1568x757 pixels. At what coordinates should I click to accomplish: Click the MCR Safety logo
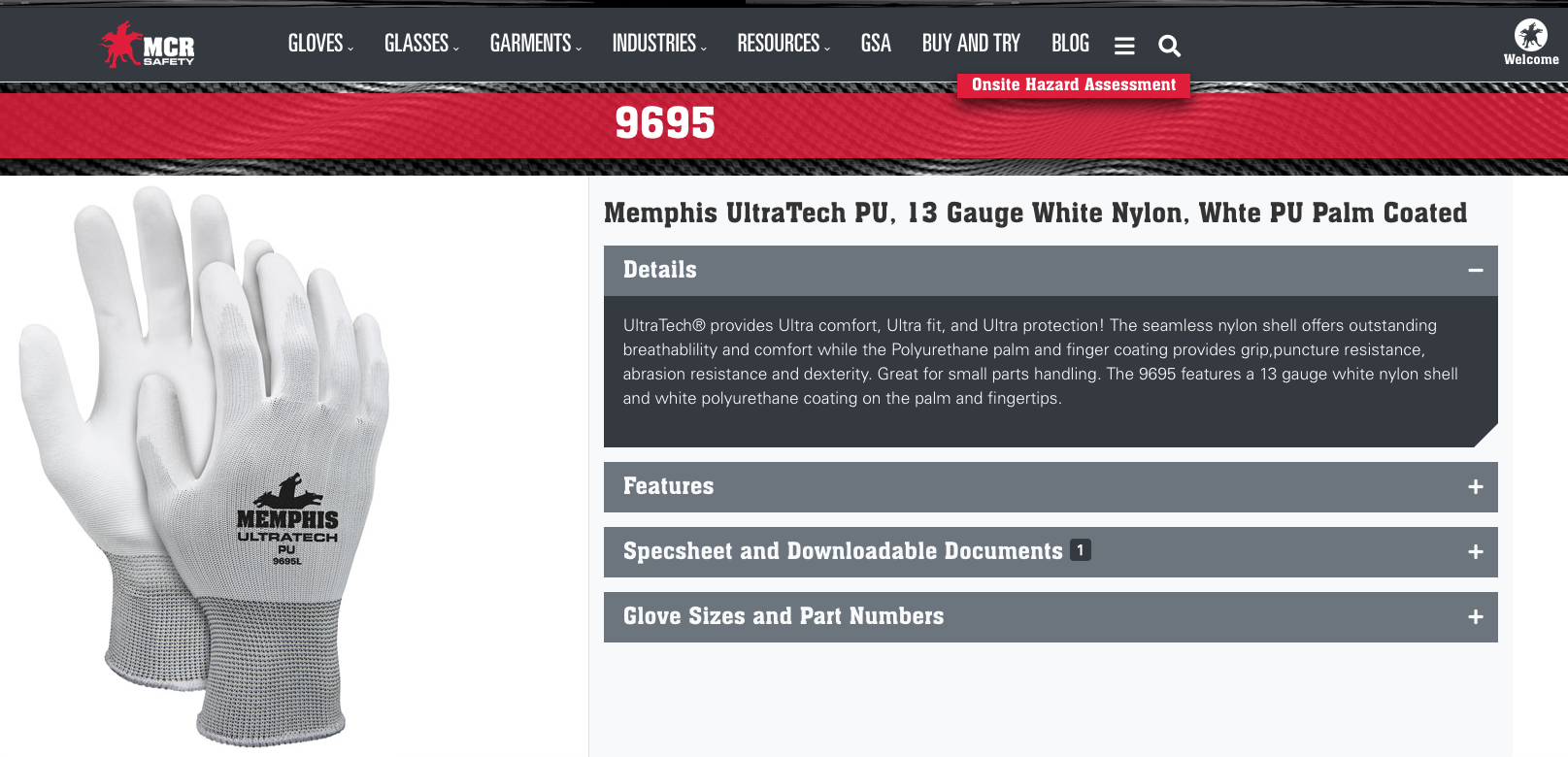click(148, 45)
